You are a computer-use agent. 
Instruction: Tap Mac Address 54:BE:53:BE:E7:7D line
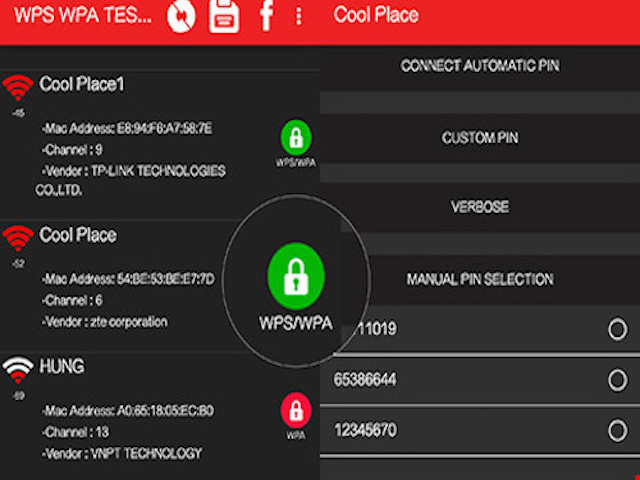click(x=128, y=280)
